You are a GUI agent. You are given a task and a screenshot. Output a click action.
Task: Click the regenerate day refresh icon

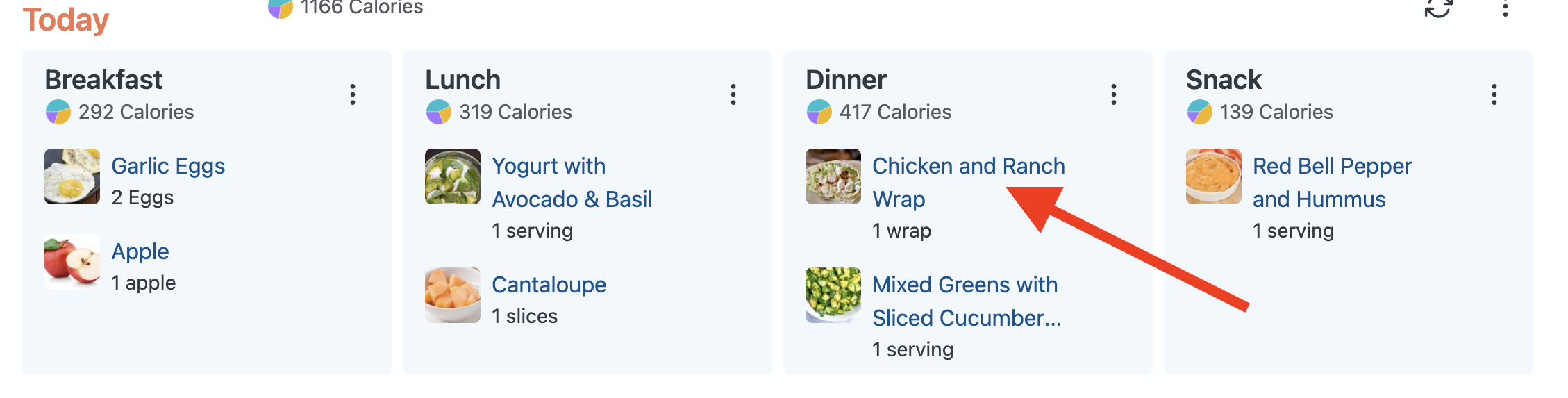(1438, 8)
